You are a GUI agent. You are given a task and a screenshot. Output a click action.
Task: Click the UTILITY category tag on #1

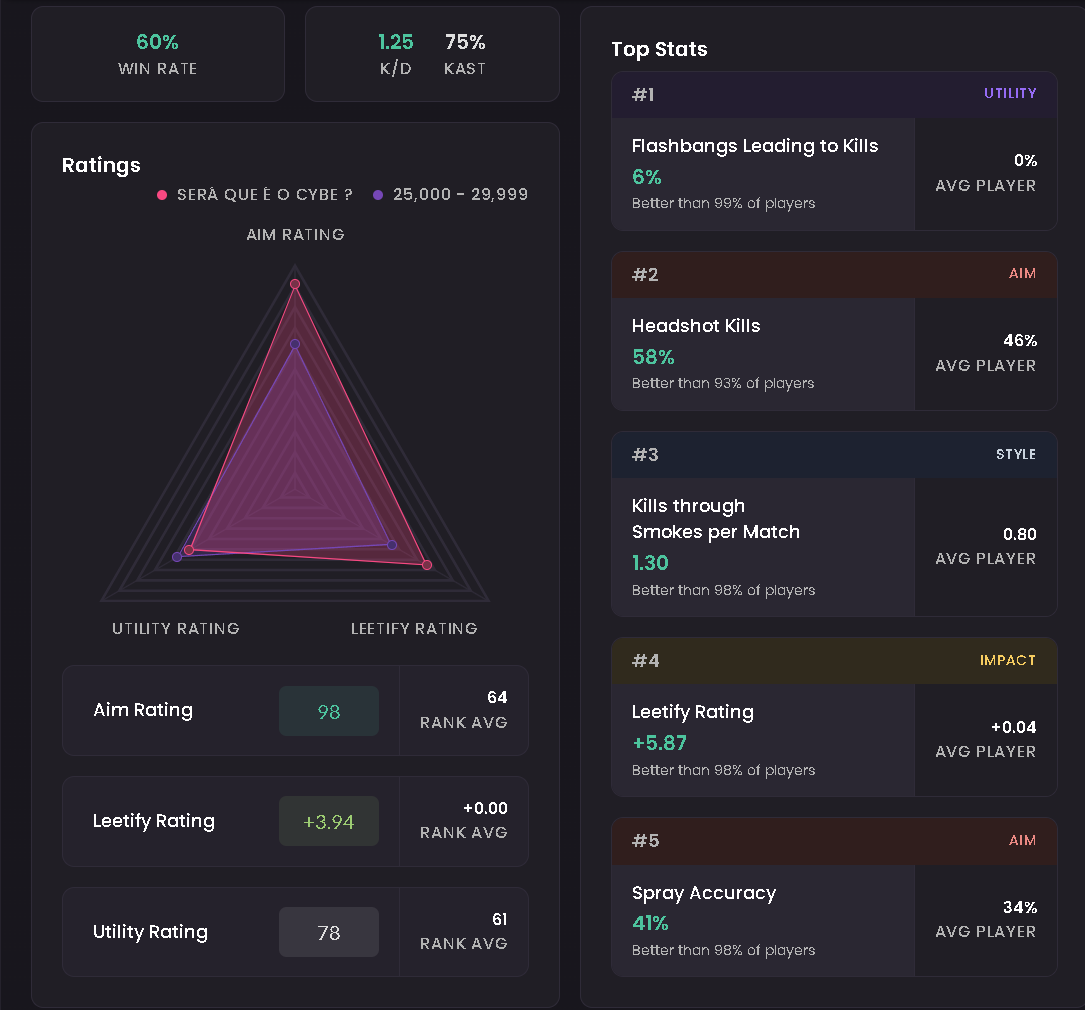1010,93
